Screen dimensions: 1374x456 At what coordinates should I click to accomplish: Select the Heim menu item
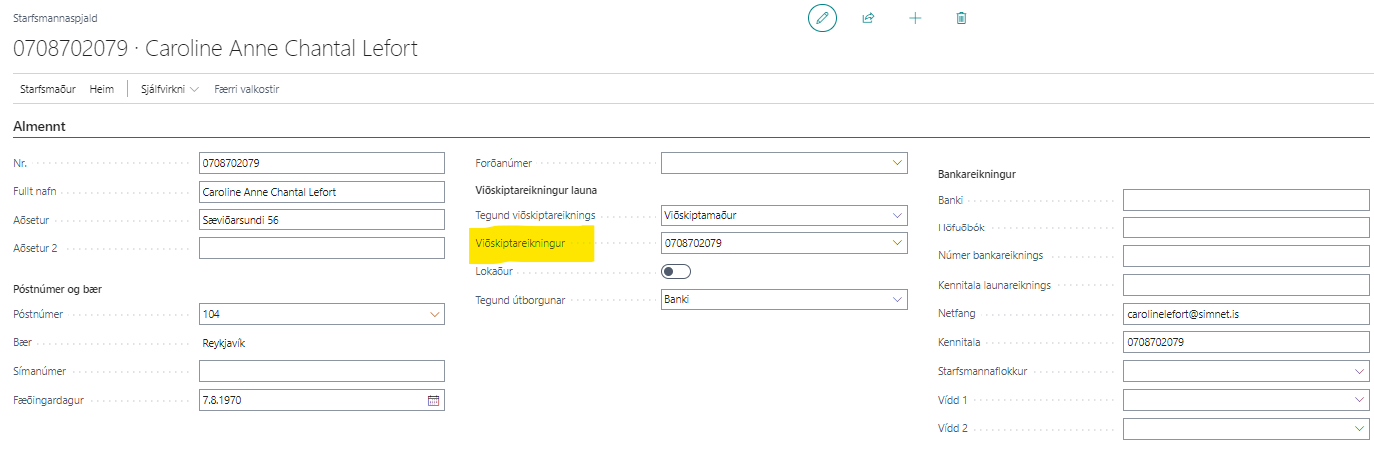point(101,89)
